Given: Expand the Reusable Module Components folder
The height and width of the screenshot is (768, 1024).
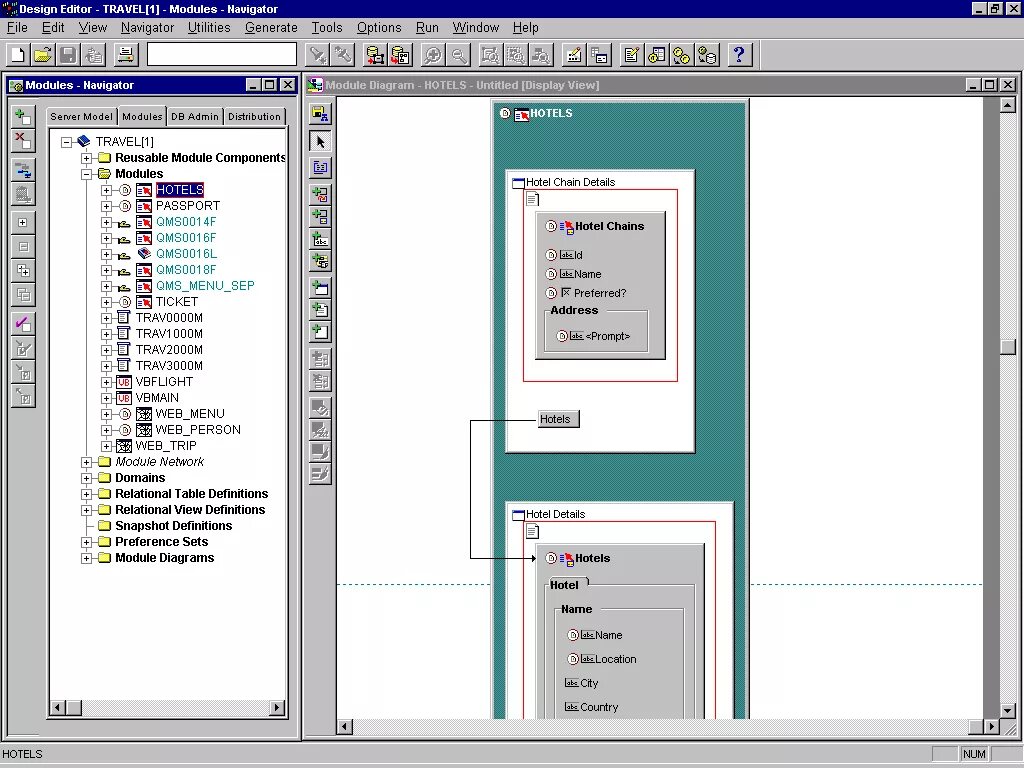Looking at the screenshot, I should coord(86,158).
